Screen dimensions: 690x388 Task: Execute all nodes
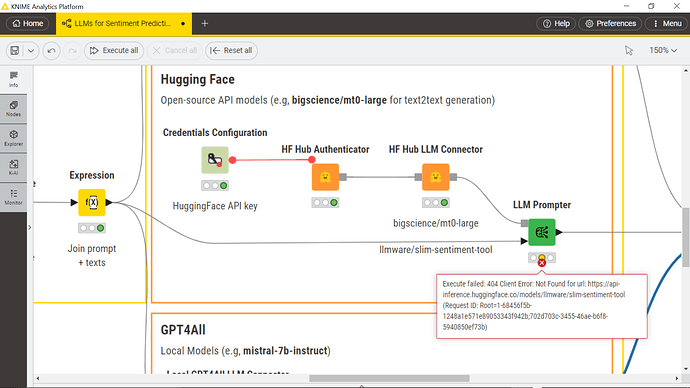pos(114,51)
